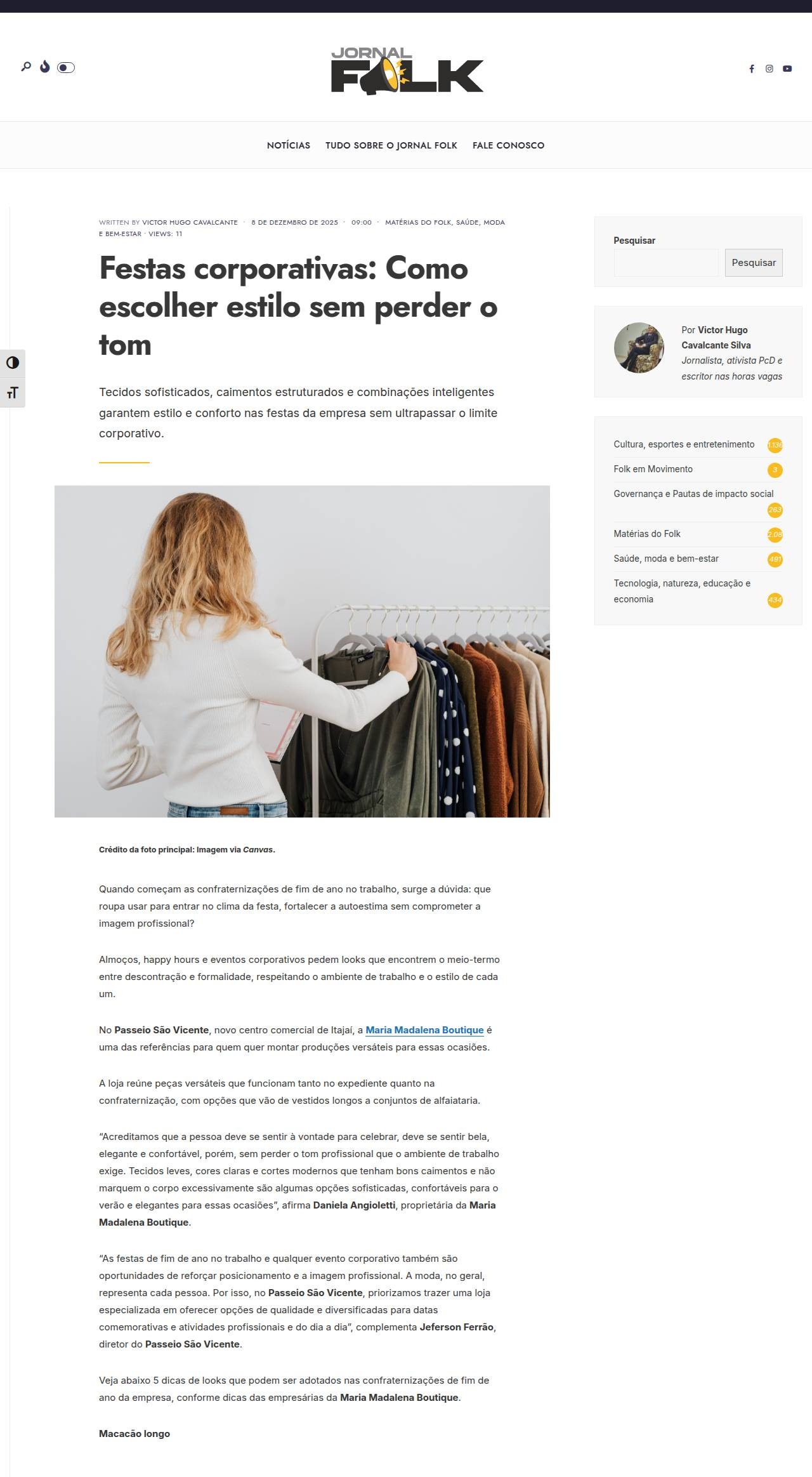The height and width of the screenshot is (1477, 812).
Task: Click the trending flame icon
Action: coord(45,67)
